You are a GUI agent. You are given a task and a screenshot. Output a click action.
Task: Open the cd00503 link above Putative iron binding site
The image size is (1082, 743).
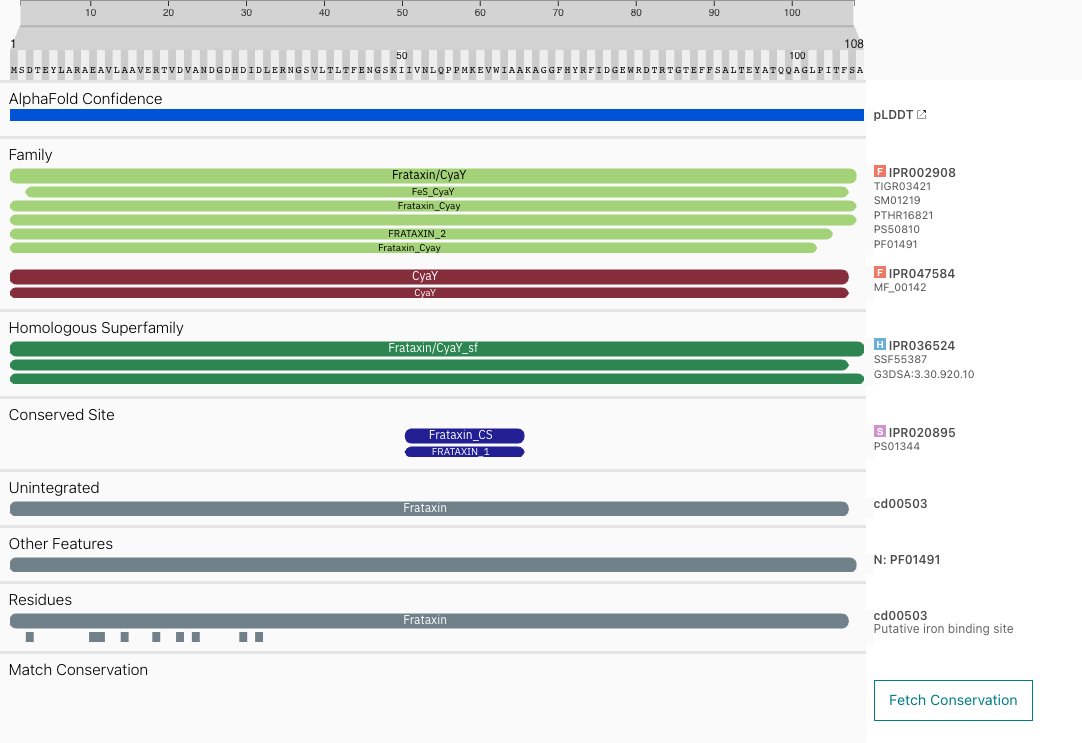[x=901, y=615]
